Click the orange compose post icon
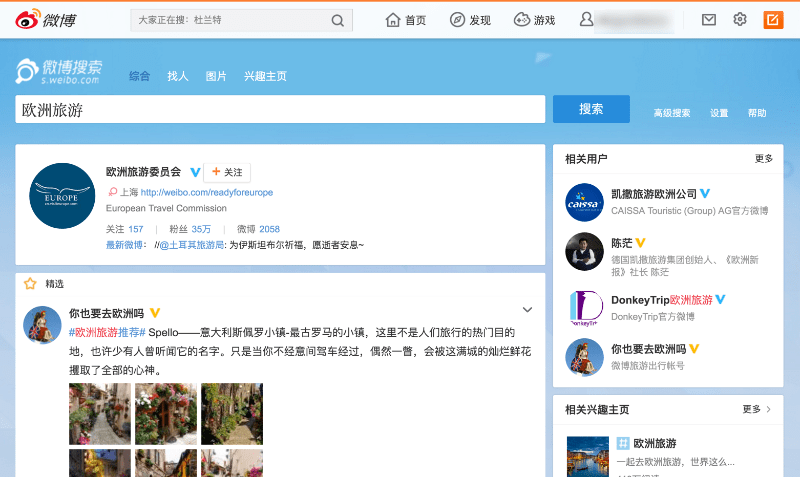The height and width of the screenshot is (477, 800). [773, 20]
